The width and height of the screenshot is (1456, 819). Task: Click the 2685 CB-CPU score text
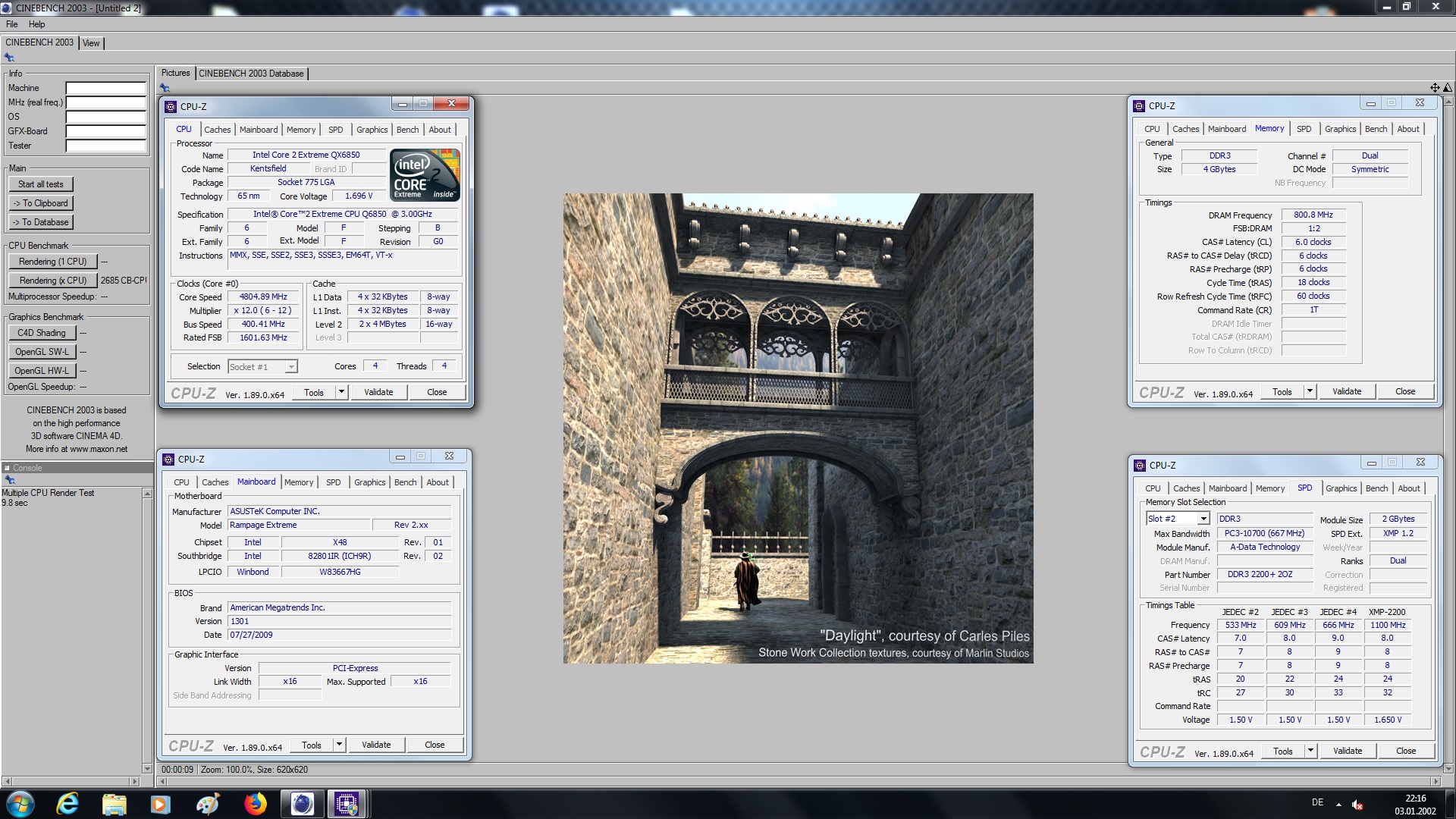124,281
